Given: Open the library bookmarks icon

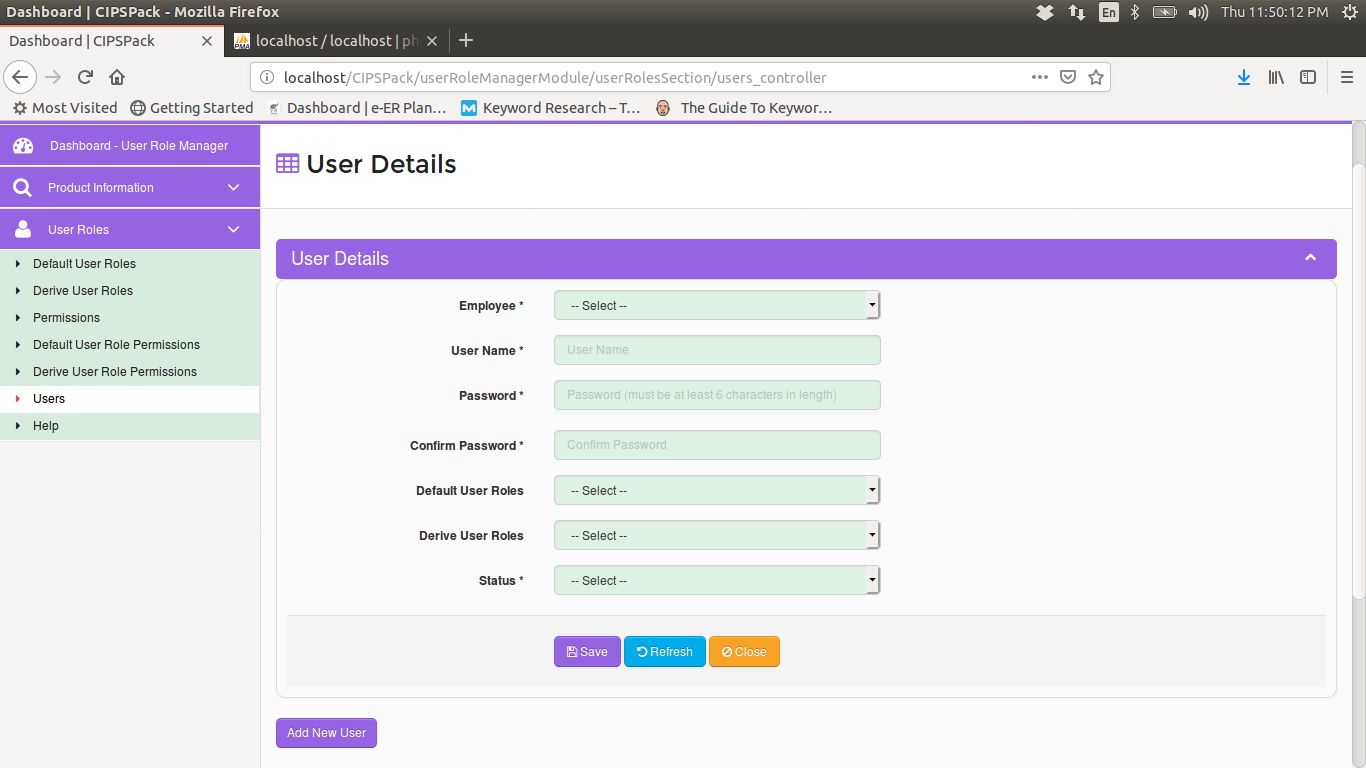Looking at the screenshot, I should coord(1276,77).
